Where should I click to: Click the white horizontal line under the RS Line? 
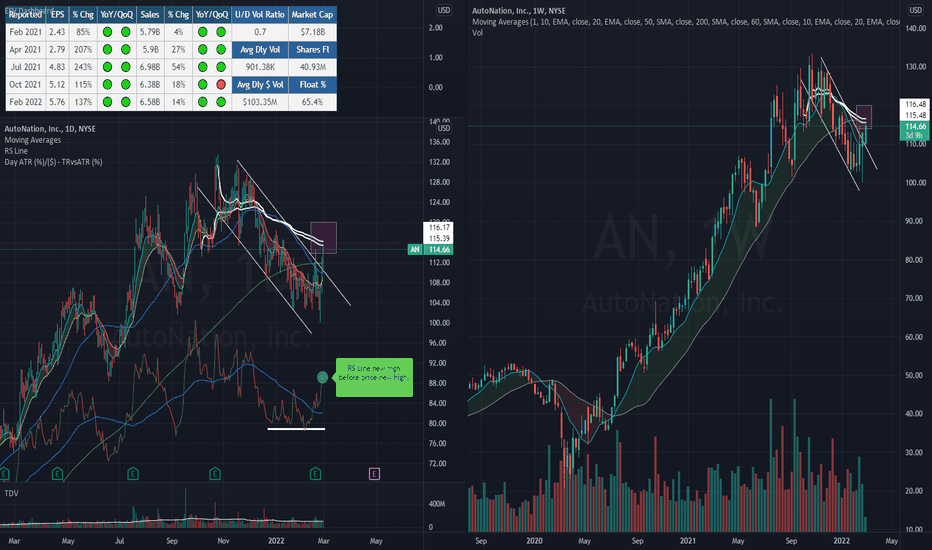point(296,429)
